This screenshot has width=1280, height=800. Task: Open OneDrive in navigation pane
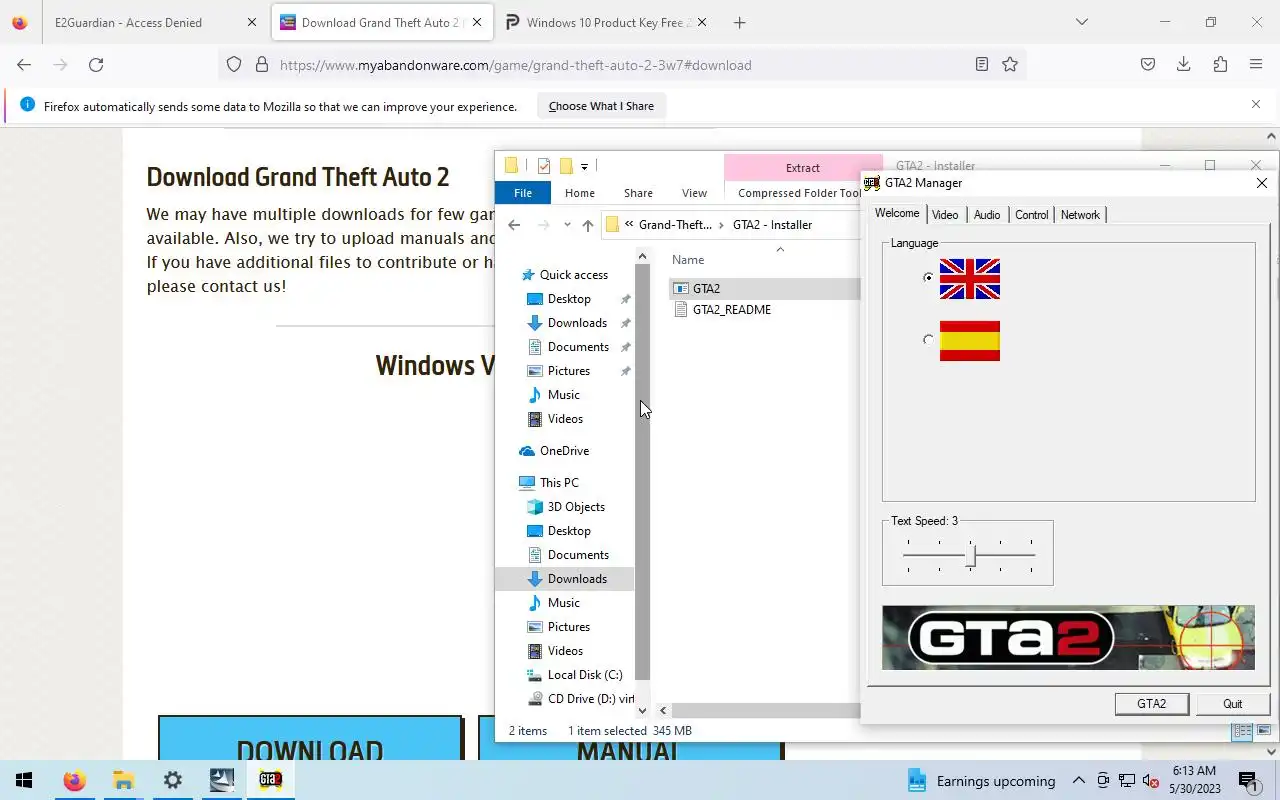point(564,451)
